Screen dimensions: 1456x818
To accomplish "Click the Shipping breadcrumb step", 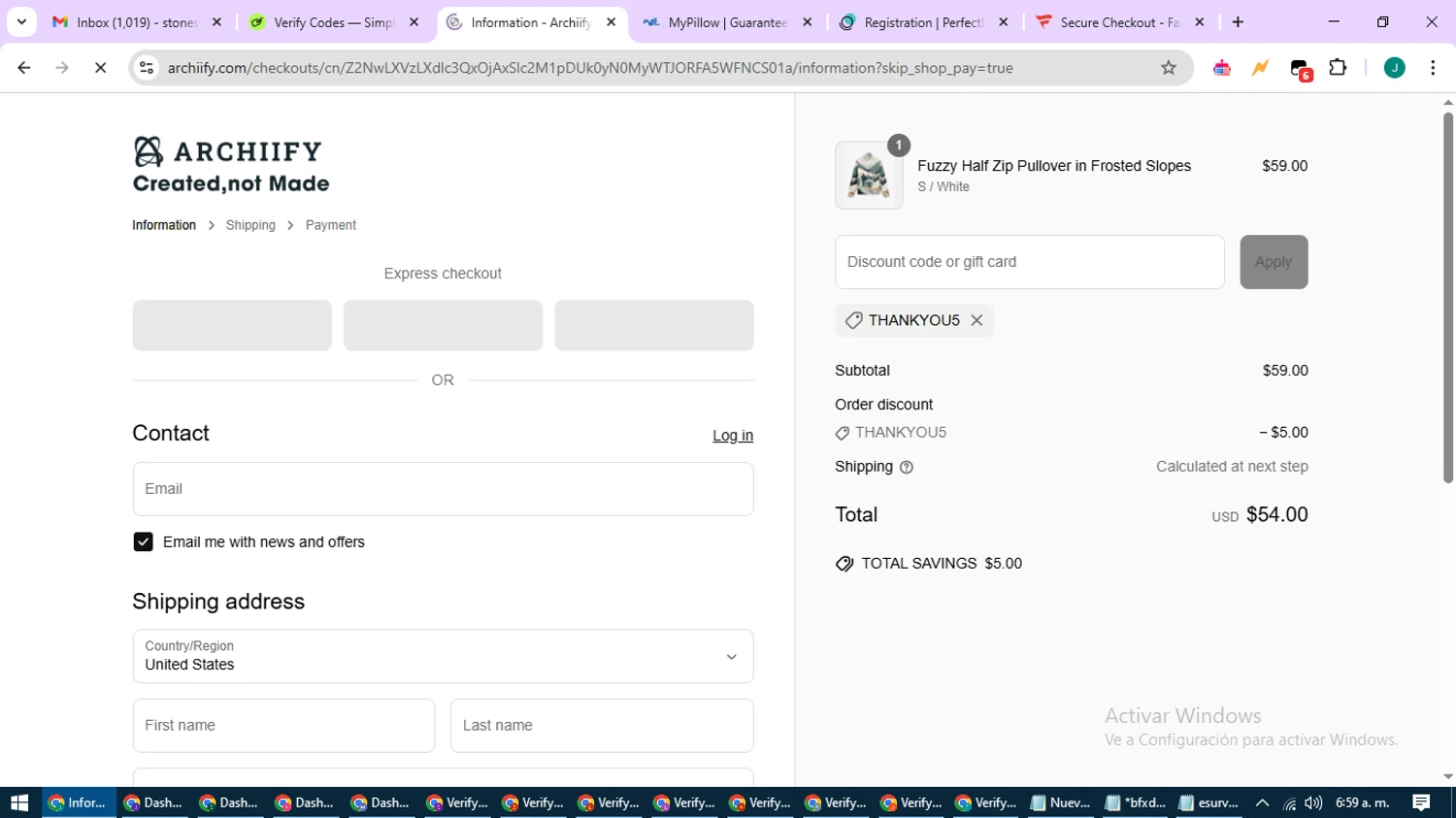I will [250, 225].
